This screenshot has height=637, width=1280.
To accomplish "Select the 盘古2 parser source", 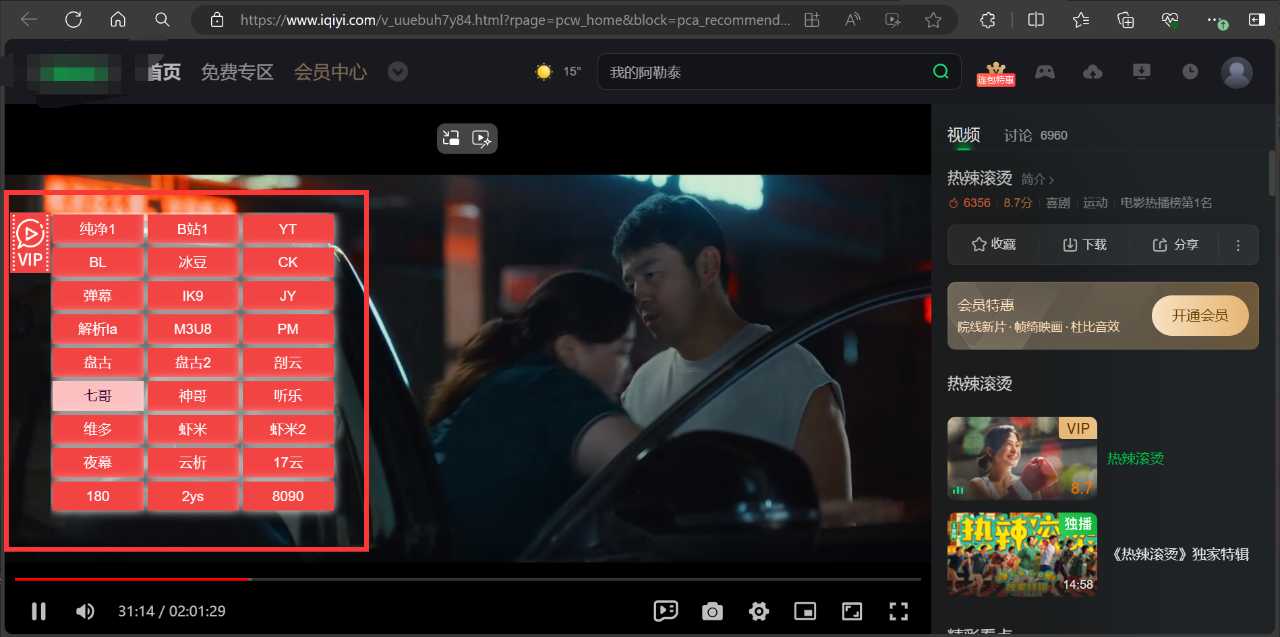I will (x=193, y=362).
